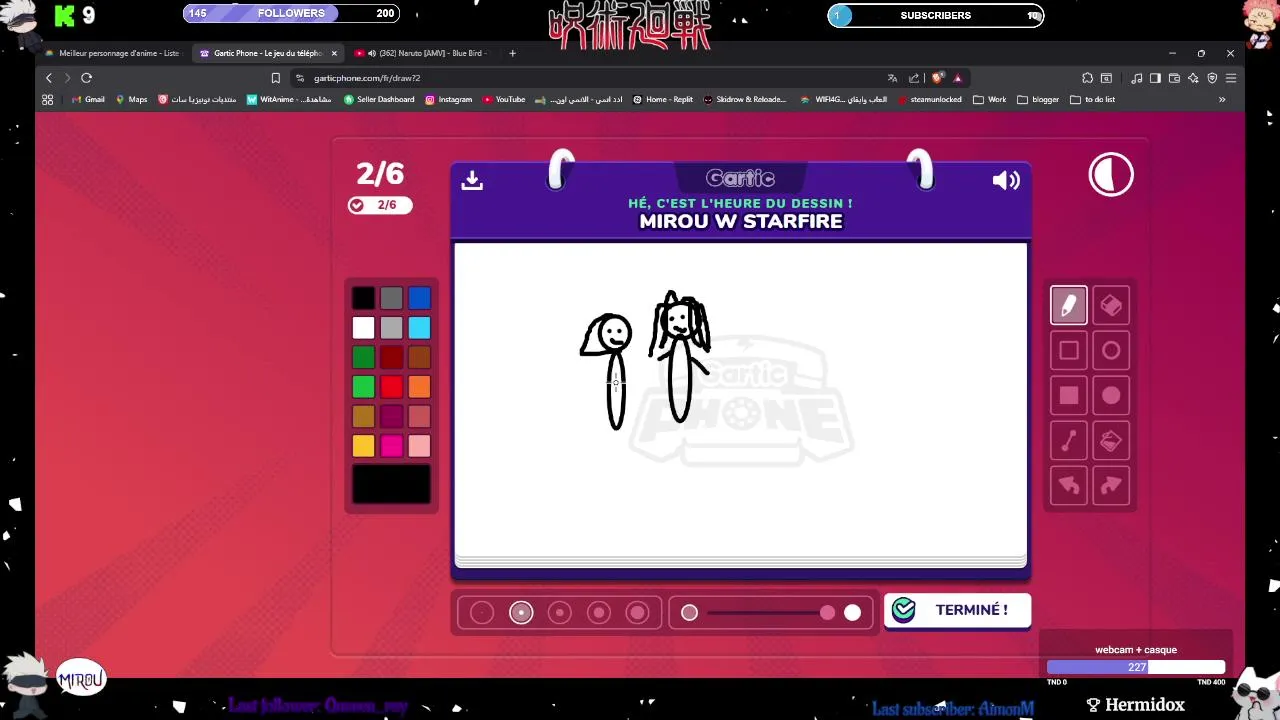
Task: Open the browser main menu
Action: point(1231,78)
